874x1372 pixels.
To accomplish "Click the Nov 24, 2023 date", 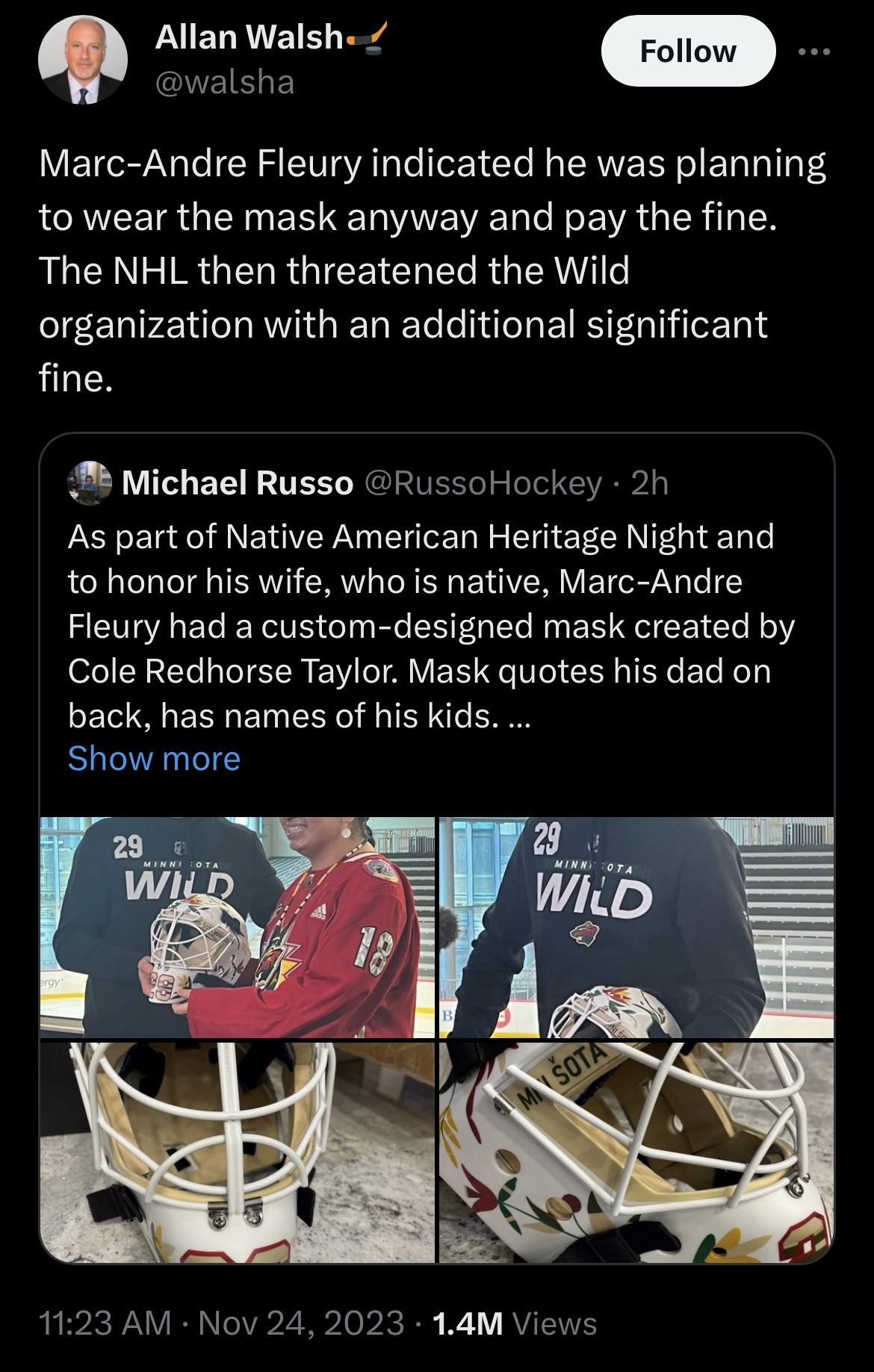I will pyautogui.click(x=302, y=1323).
